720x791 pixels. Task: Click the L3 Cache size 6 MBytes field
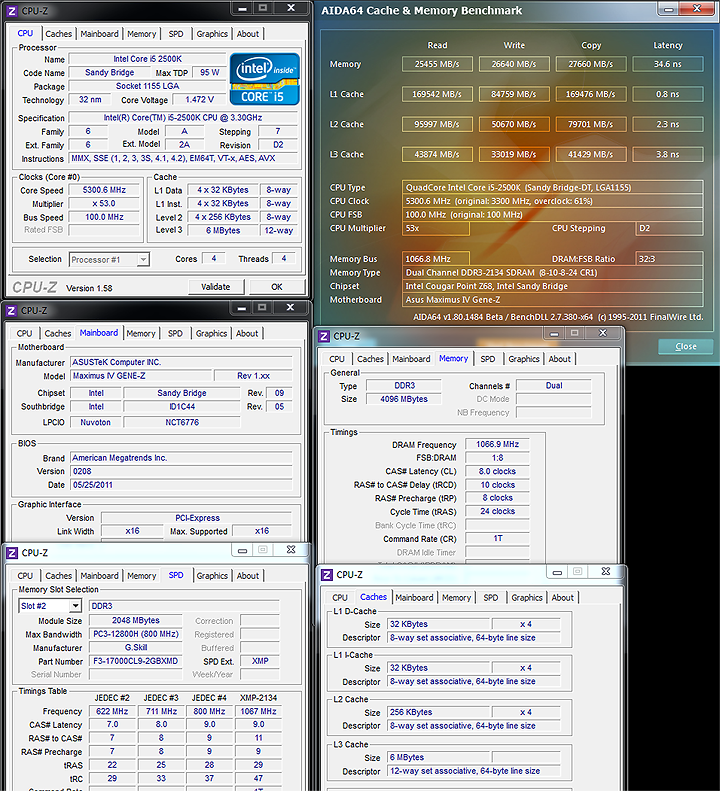point(438,757)
